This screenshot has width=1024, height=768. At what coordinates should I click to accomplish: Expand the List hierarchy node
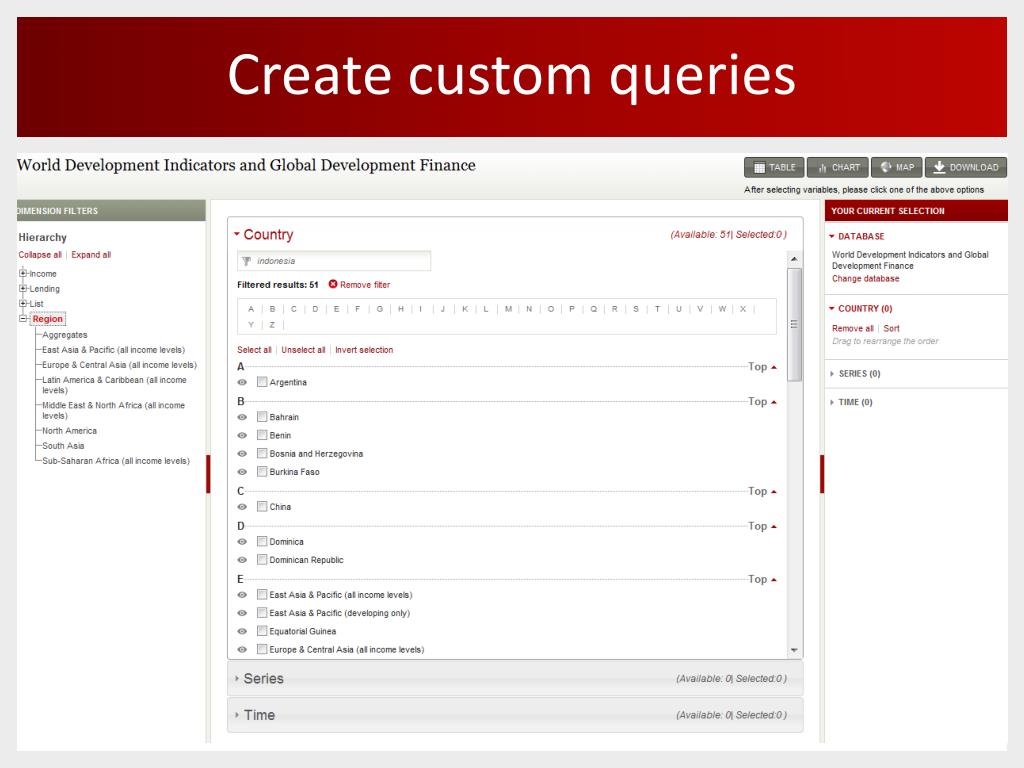(24, 303)
